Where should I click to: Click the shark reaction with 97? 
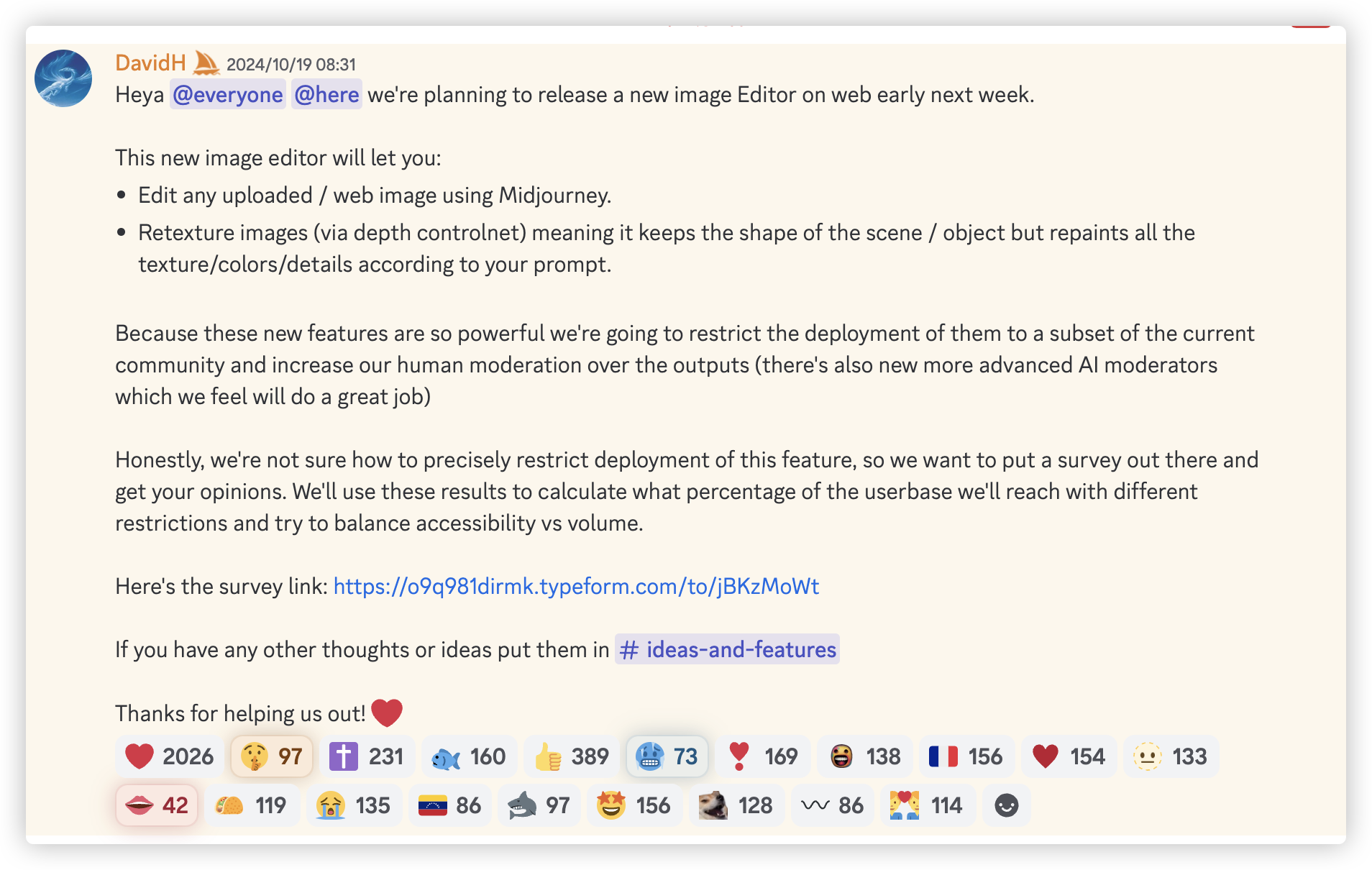(x=539, y=805)
